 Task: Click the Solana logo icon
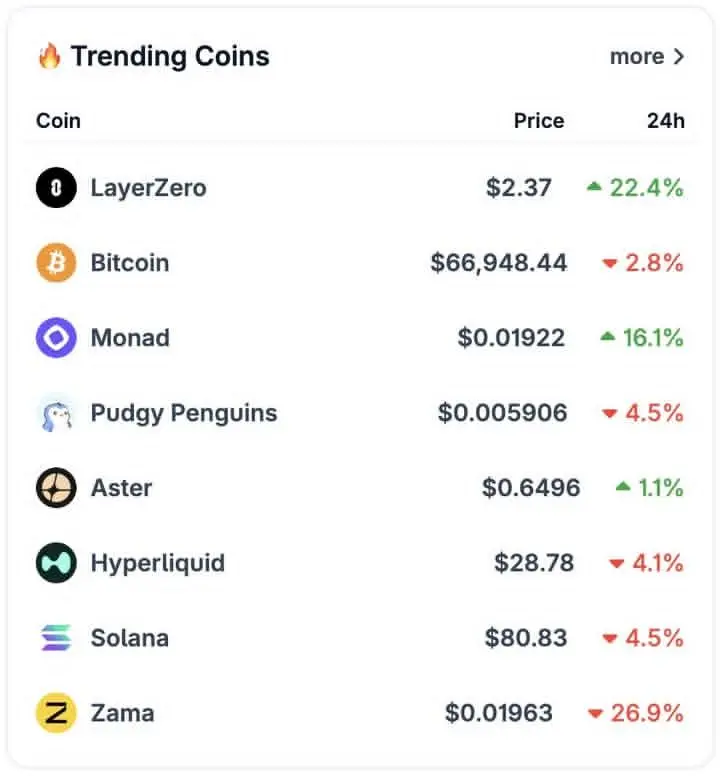coord(56,638)
